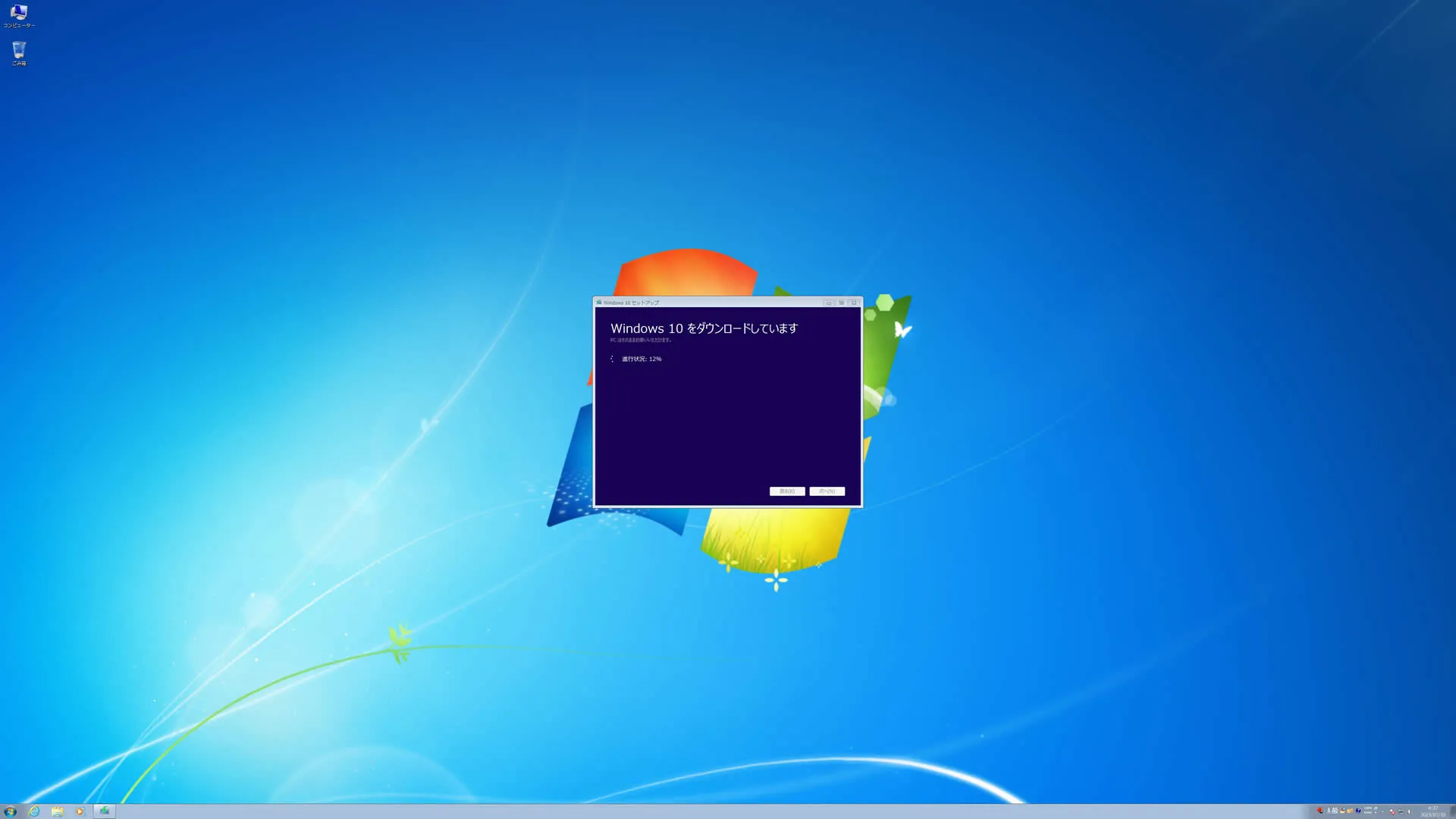Screen dimensions: 1456x819
Task: Open the コンピューター desktop icon
Action: click(19, 16)
